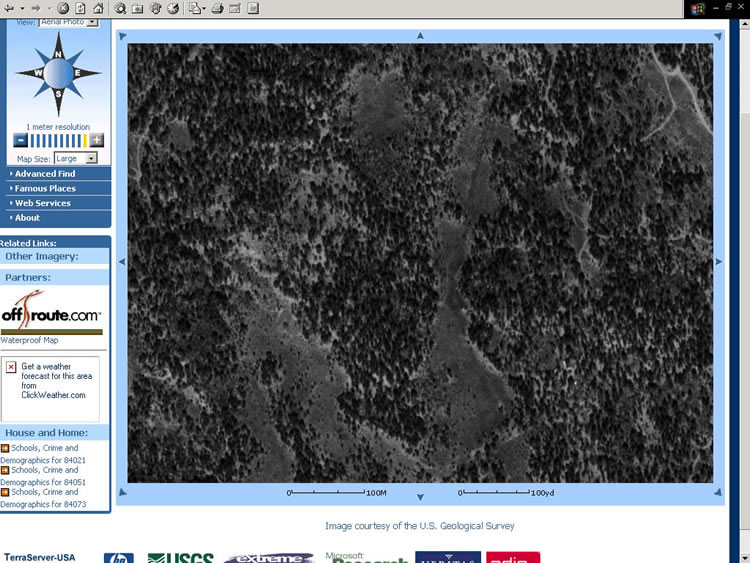This screenshot has height=563, width=750.
Task: Go to the Home page icon
Action: point(98,8)
